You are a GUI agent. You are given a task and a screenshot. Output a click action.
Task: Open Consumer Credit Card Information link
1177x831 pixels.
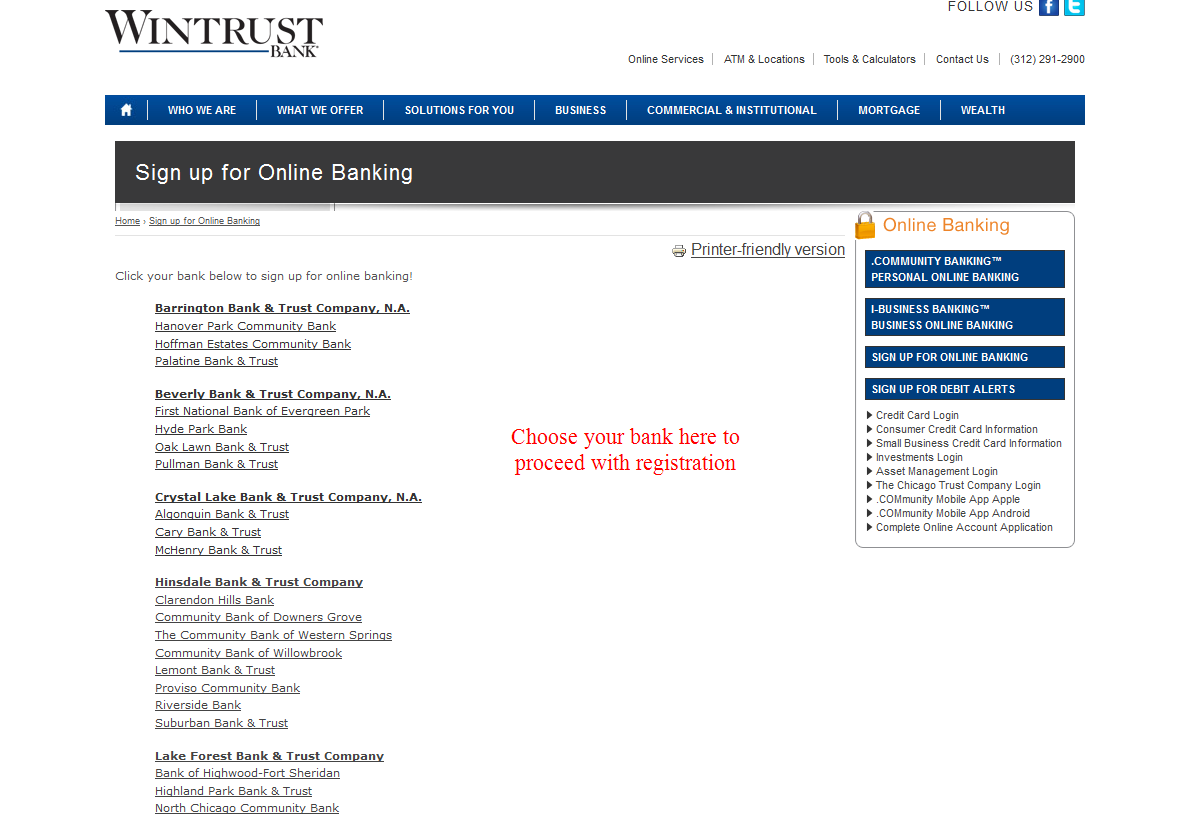coord(956,429)
